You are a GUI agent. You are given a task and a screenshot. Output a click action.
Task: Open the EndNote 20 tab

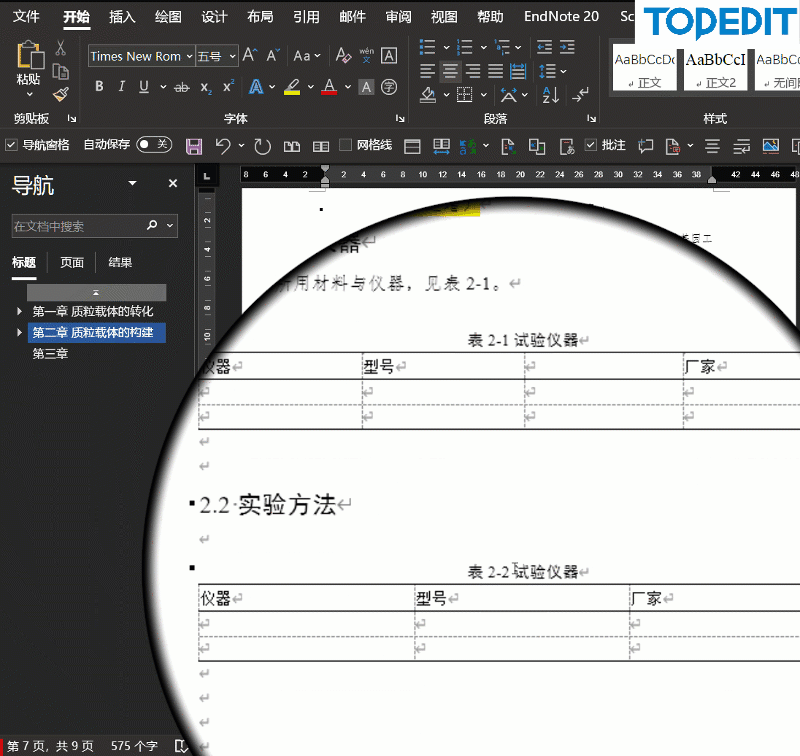pyautogui.click(x=561, y=16)
